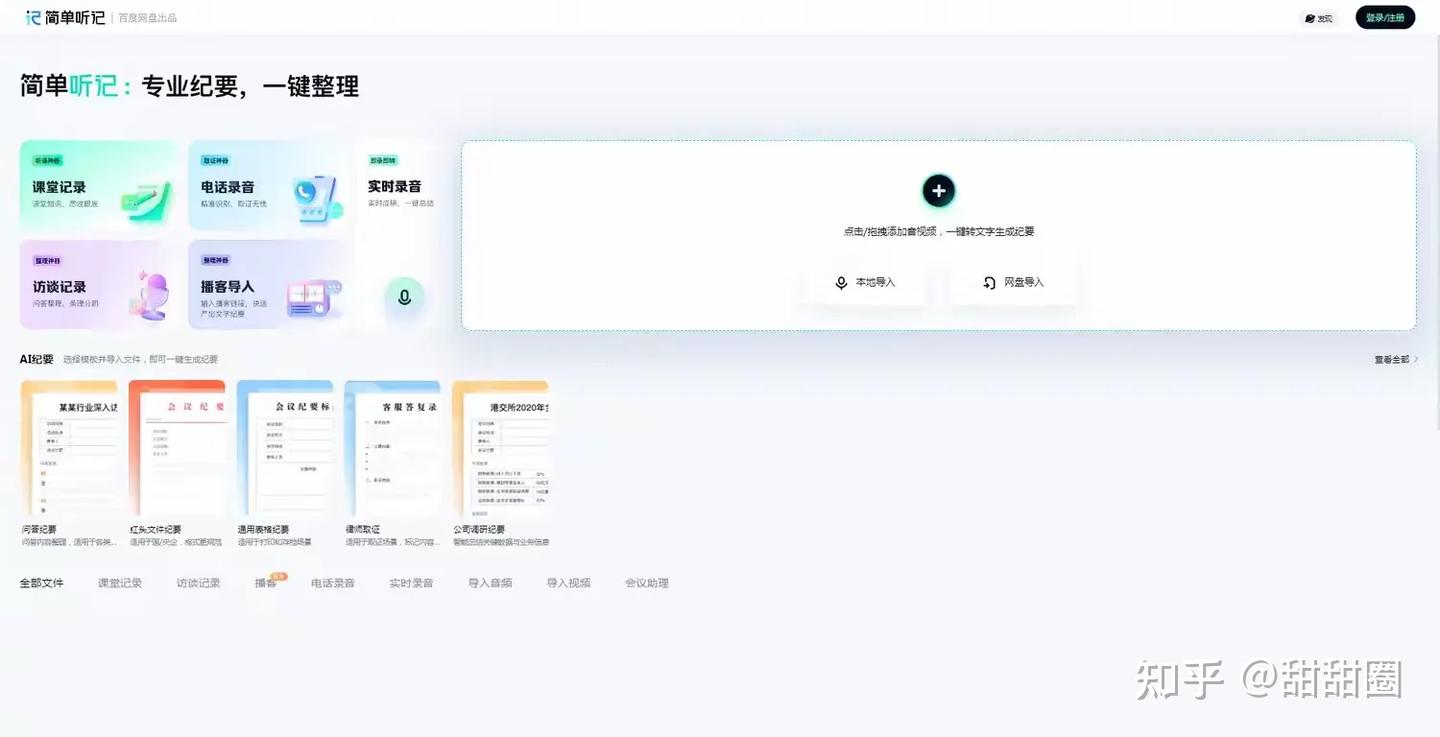Open the 课堂记录 feature card
Screen dimensions: 1440x737
coord(98,185)
